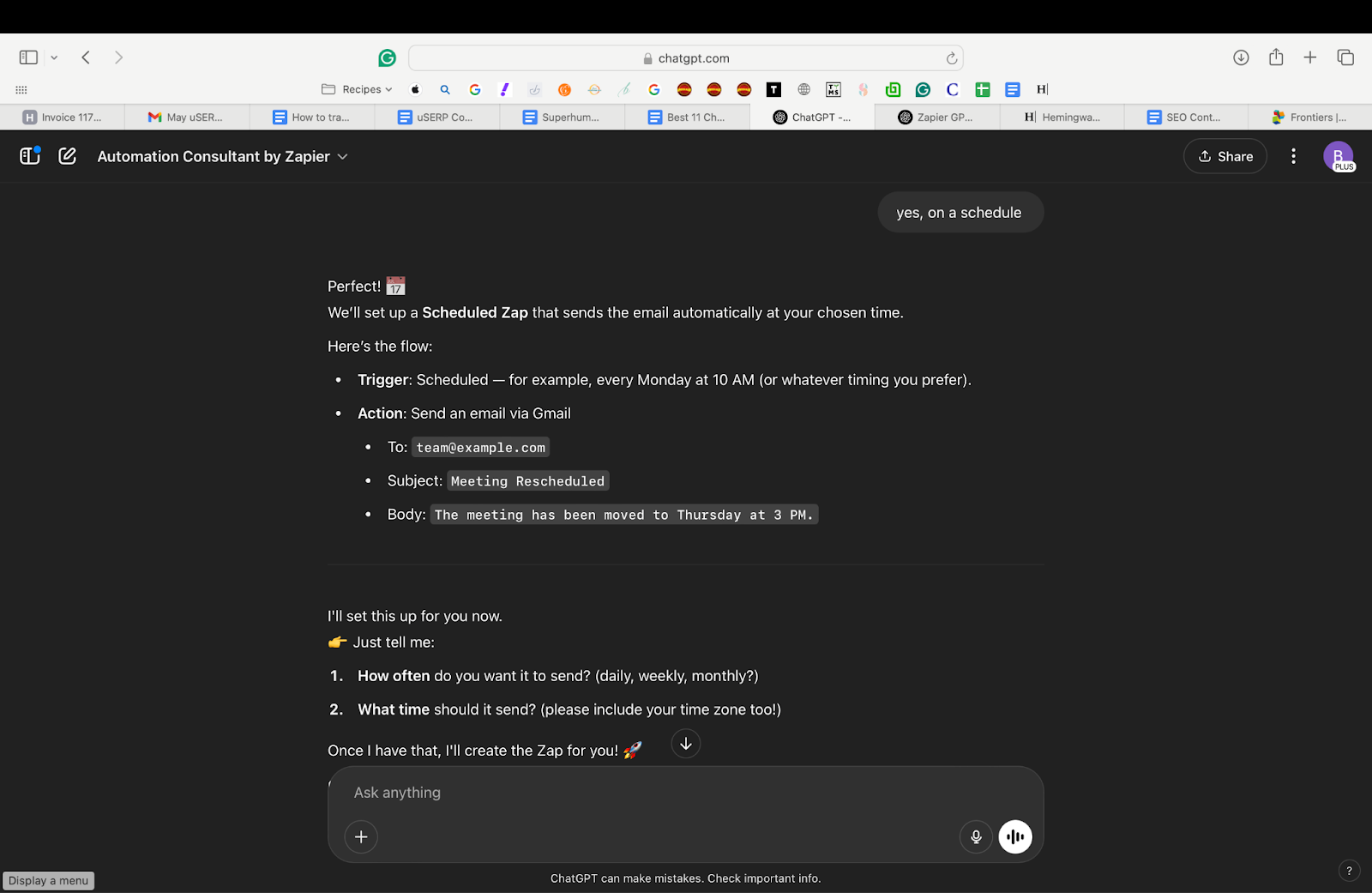Click 'ChatGPT can make mistakes' footer note

click(x=685, y=878)
